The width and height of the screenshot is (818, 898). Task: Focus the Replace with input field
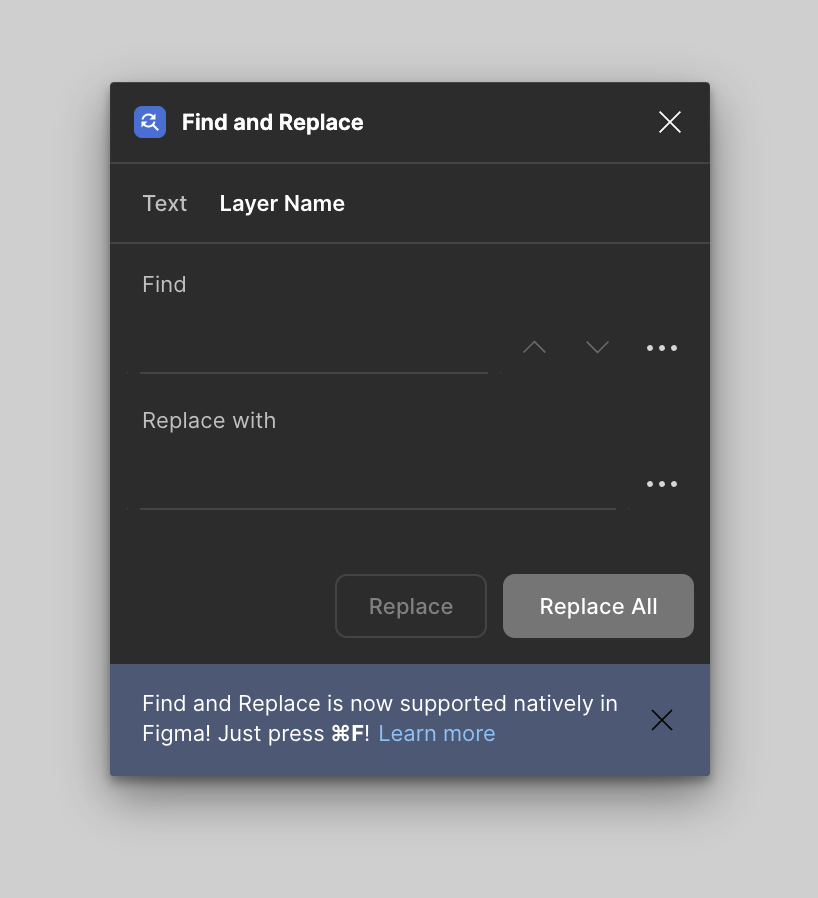click(x=378, y=484)
